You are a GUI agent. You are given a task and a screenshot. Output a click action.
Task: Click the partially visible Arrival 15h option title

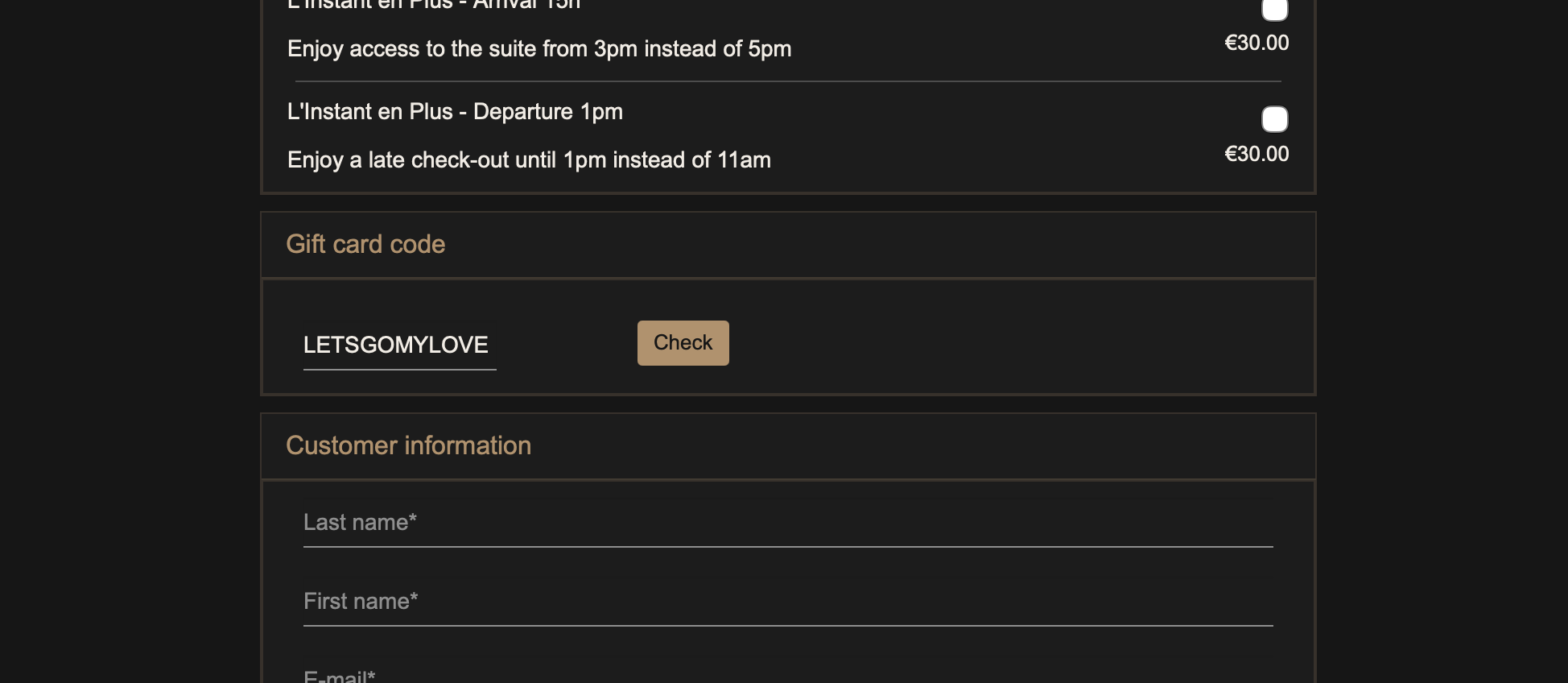point(434,5)
